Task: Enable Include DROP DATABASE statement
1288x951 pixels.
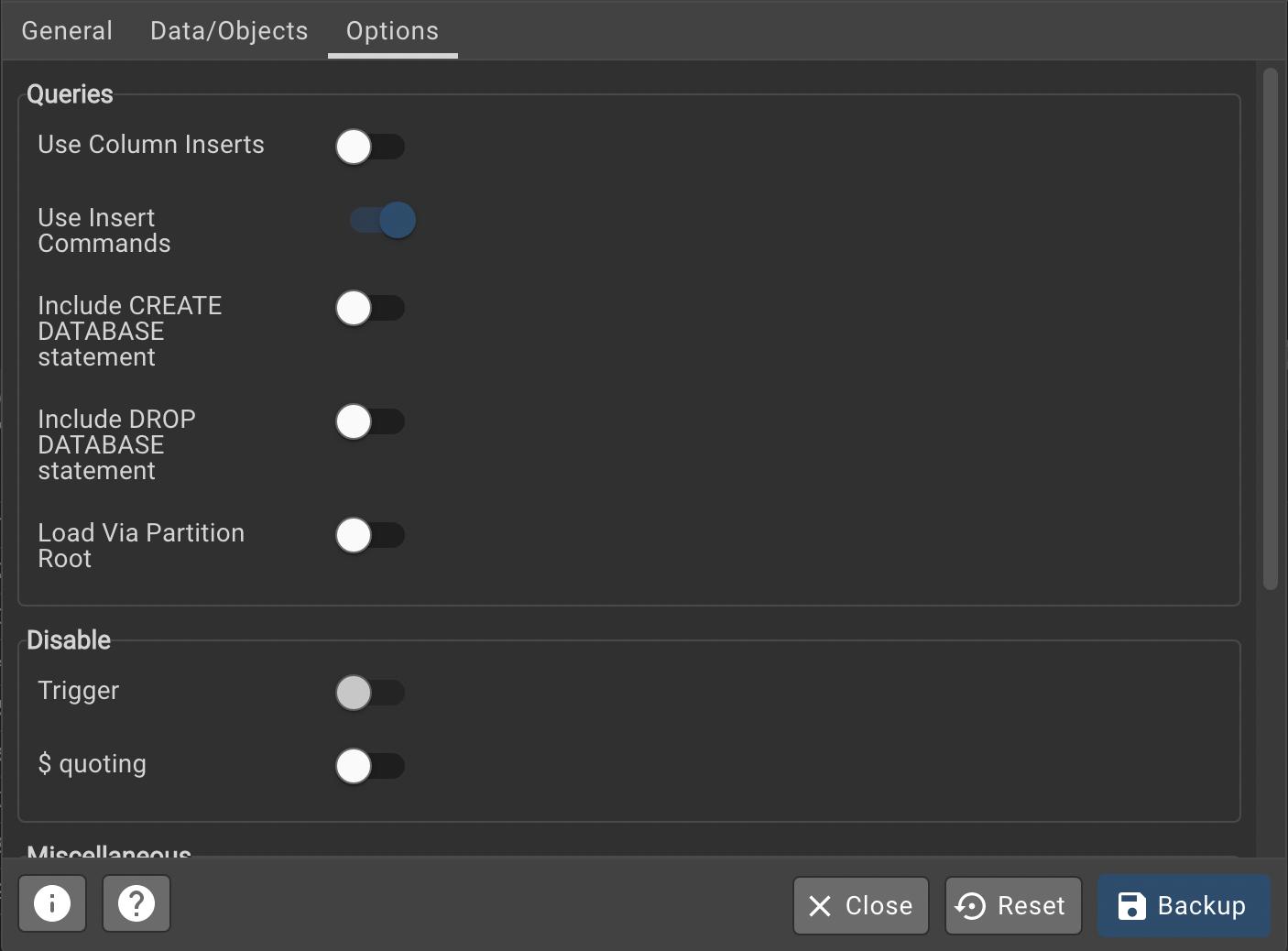Action: 370,421
